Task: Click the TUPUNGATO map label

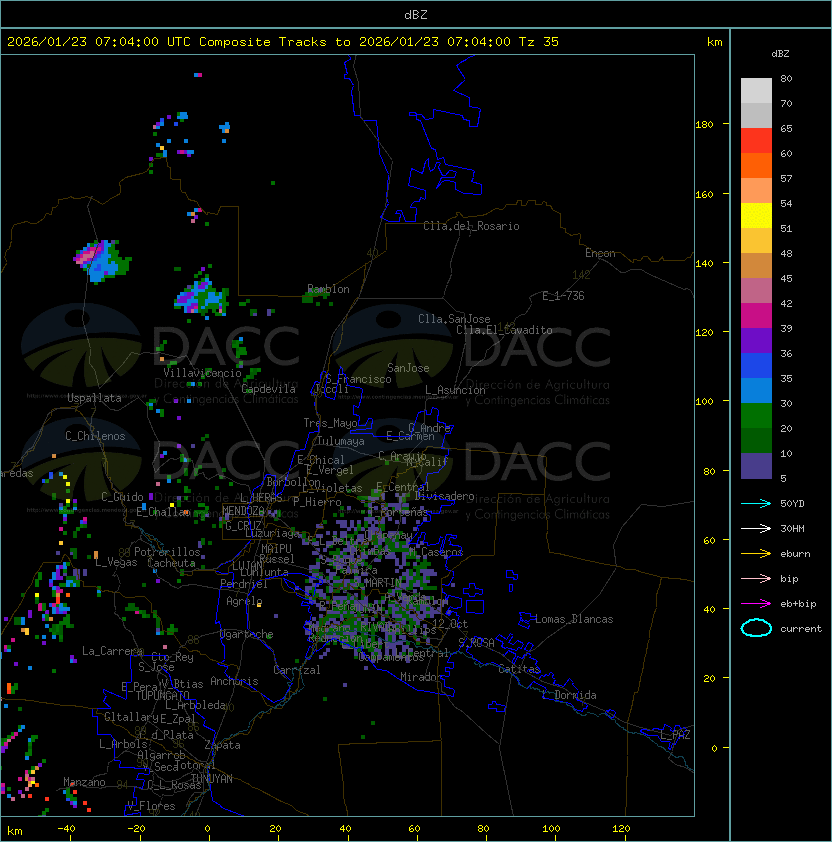Action: pyautogui.click(x=162, y=695)
